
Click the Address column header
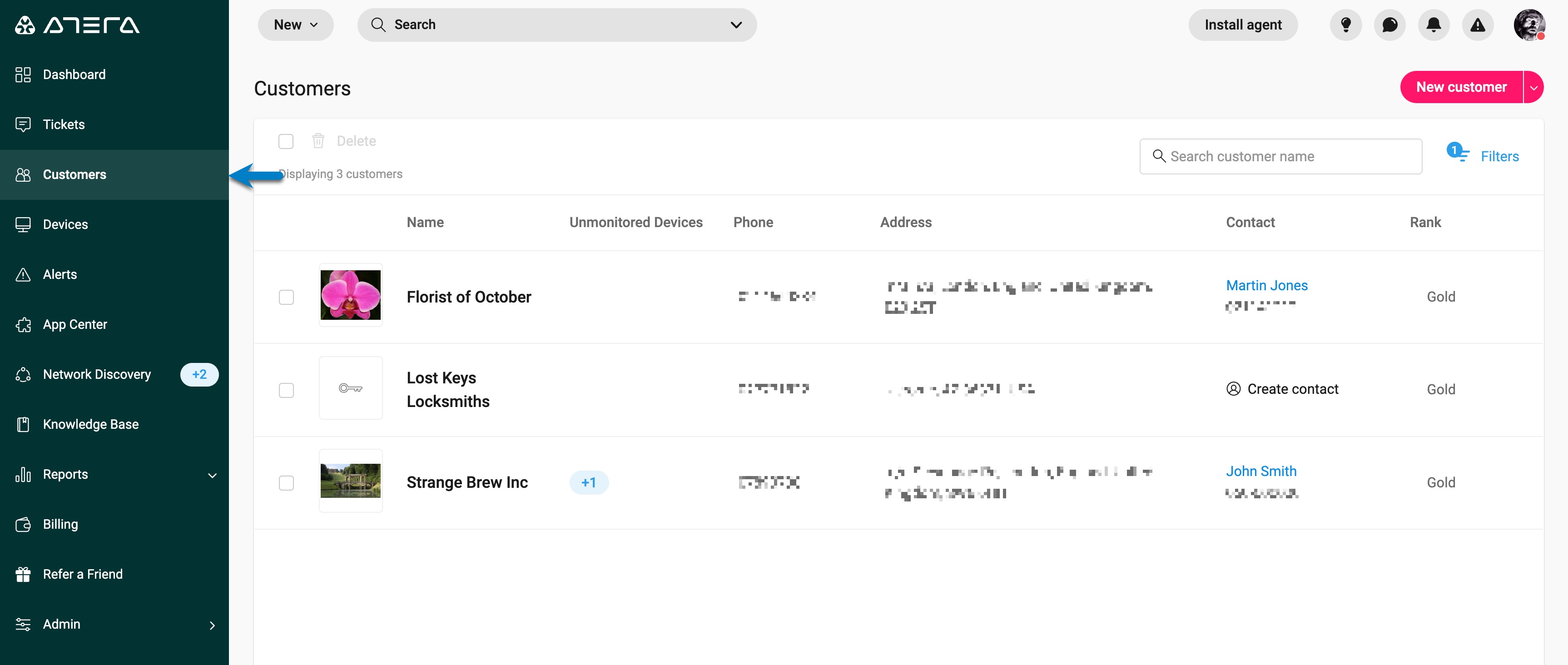click(x=906, y=223)
